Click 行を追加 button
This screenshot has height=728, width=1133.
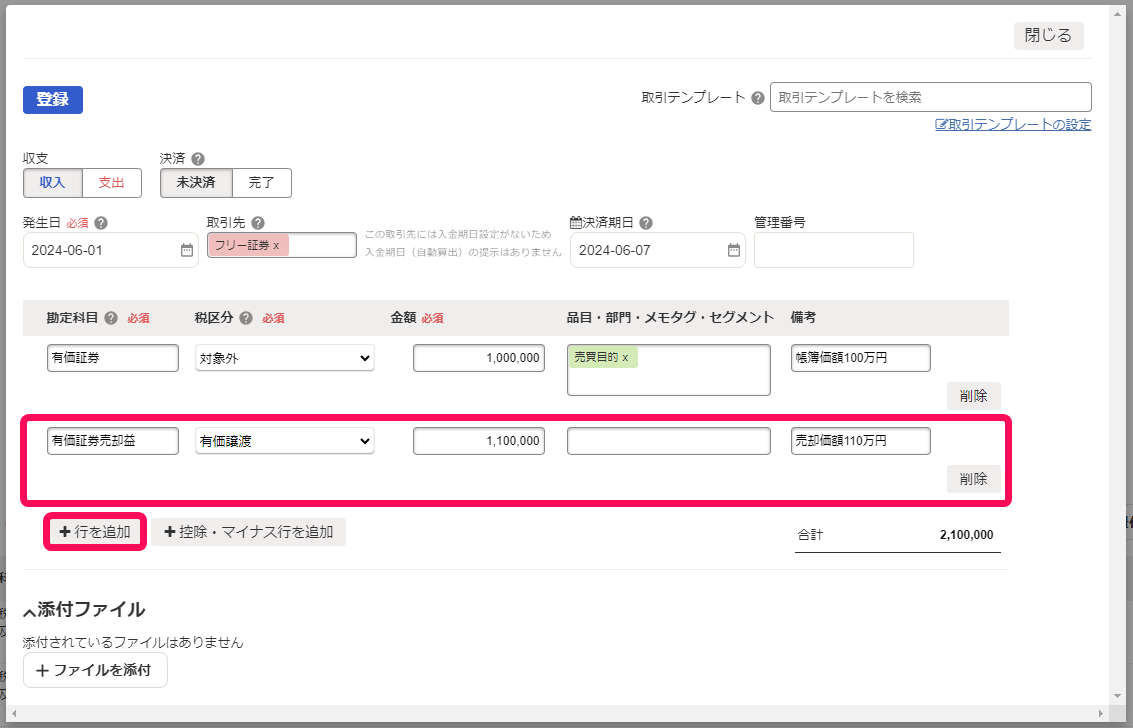pyautogui.click(x=95, y=532)
